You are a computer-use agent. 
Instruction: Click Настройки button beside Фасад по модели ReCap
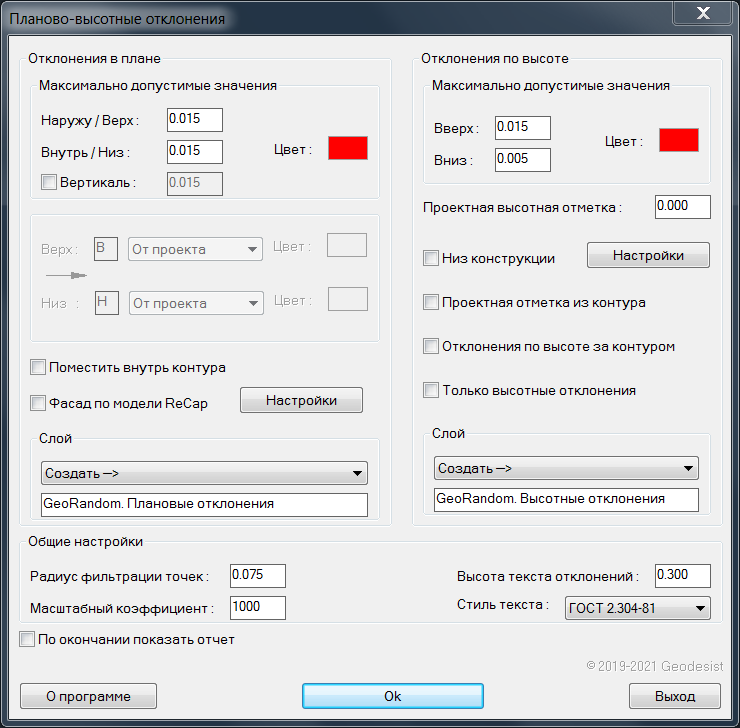coord(301,400)
